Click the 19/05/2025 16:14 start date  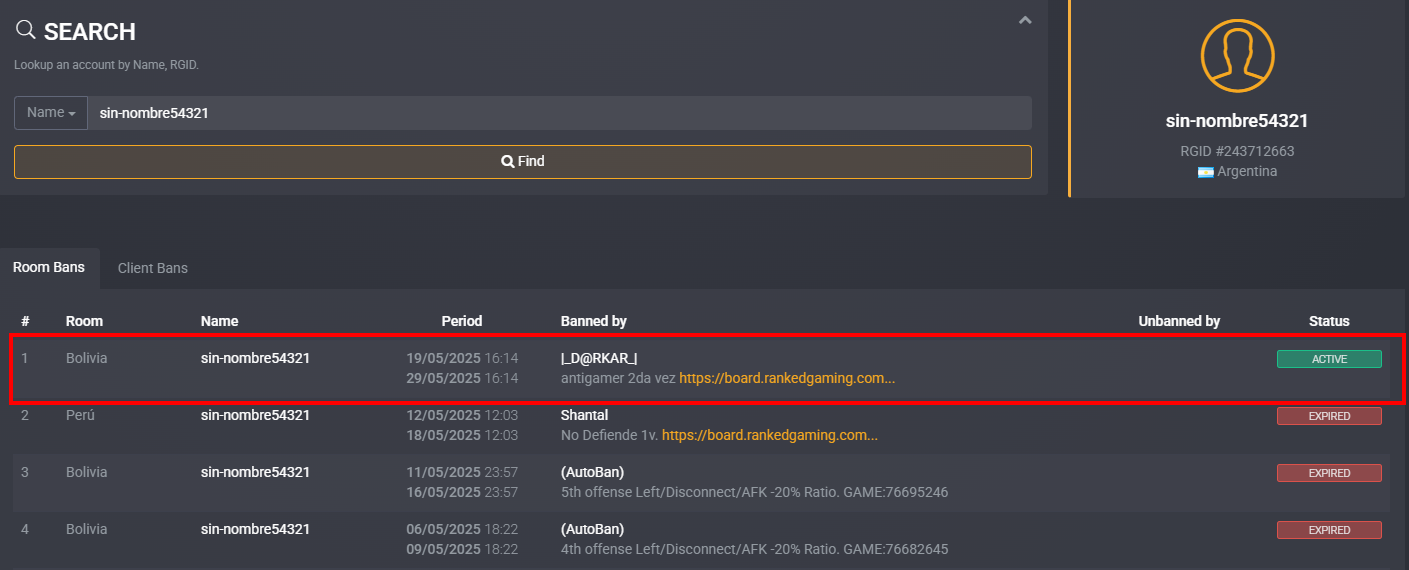[x=462, y=358]
